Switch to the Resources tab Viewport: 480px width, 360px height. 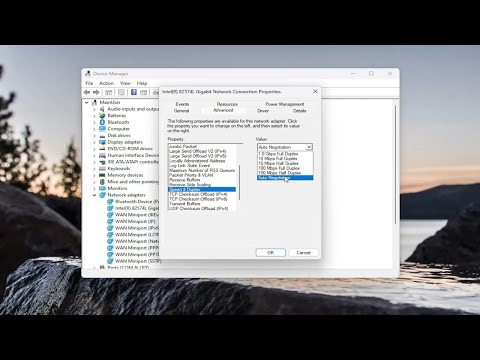point(227,104)
